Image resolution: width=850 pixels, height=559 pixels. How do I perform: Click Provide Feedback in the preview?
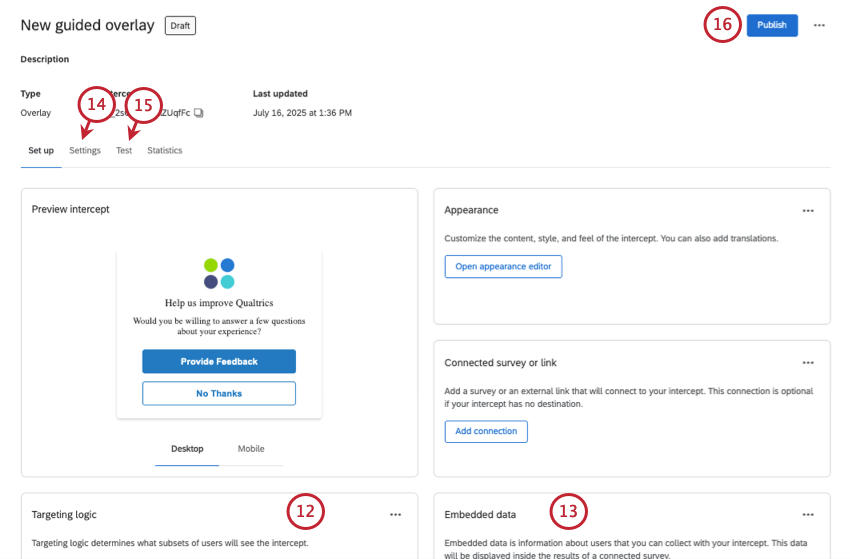(x=219, y=362)
